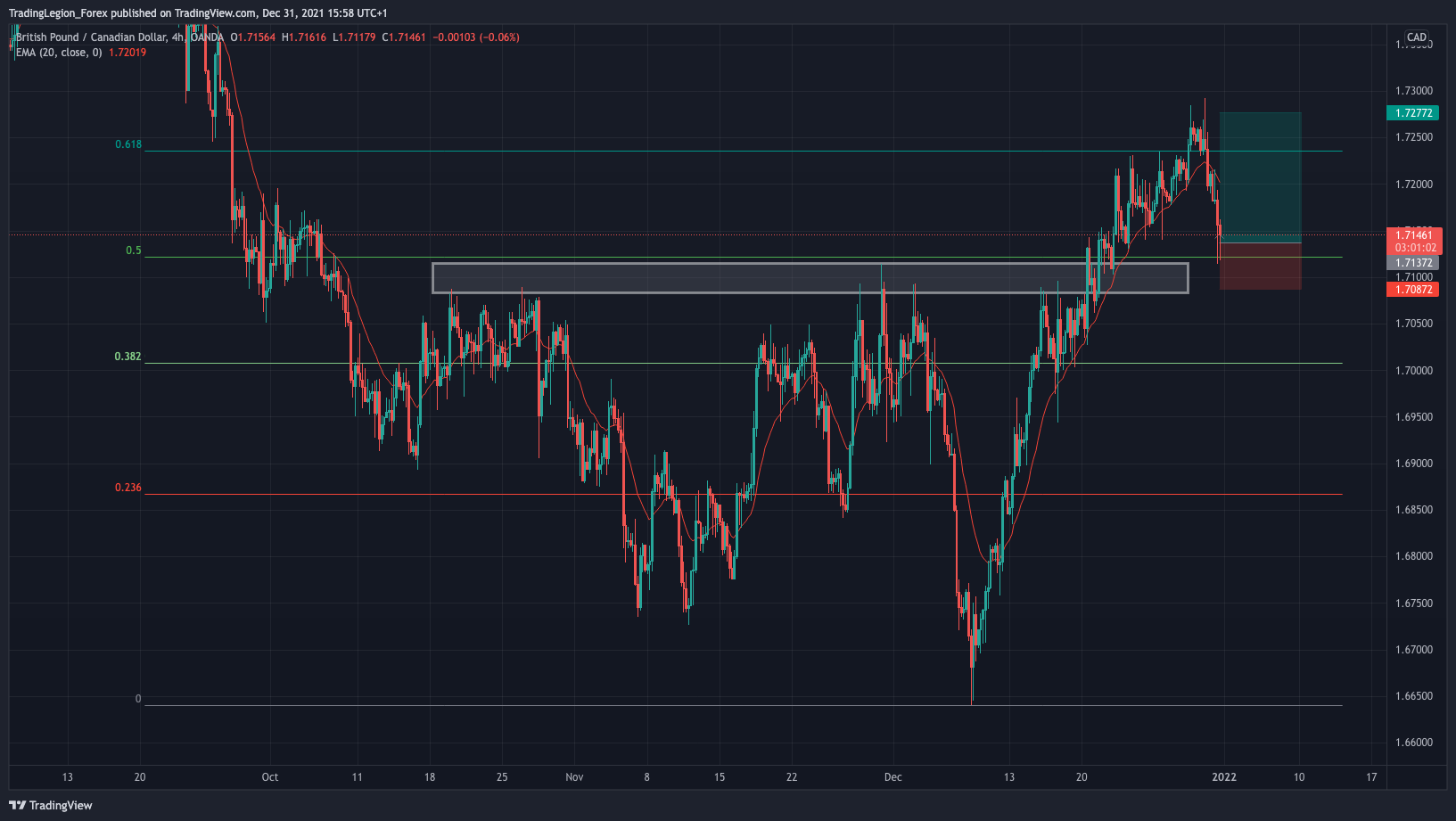Click the TradingView logo at the bottom
The height and width of the screenshot is (821, 1456).
click(x=51, y=805)
